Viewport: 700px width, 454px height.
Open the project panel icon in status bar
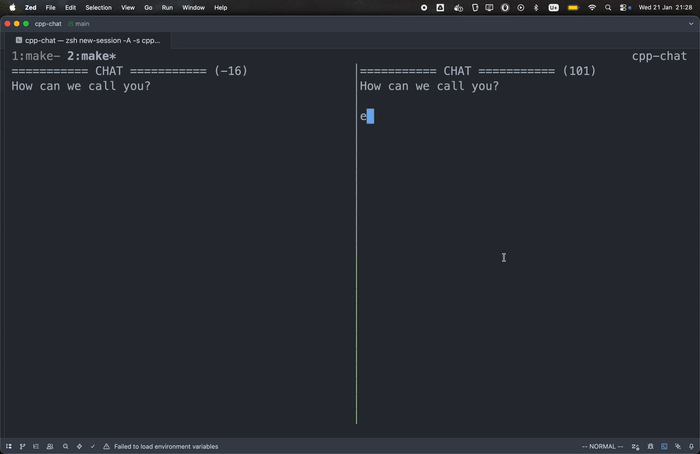[x=9, y=446]
